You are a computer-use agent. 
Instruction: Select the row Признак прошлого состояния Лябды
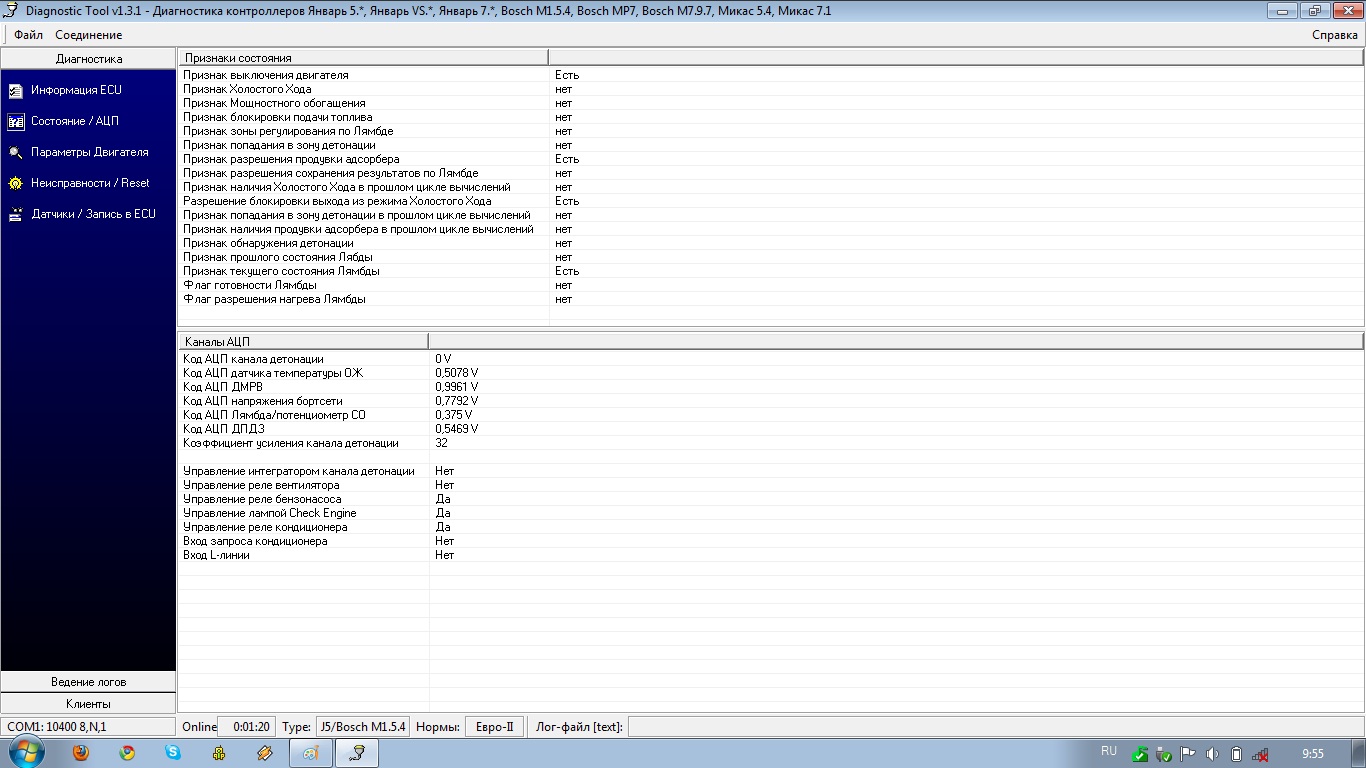770,257
